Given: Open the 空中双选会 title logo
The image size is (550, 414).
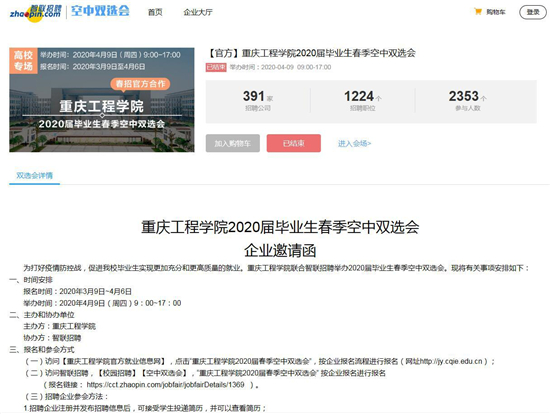Looking at the screenshot, I should [x=100, y=11].
